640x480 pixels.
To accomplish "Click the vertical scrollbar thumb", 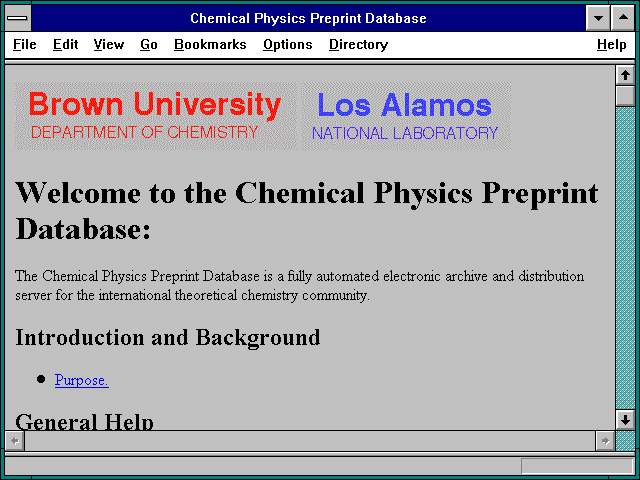I will click(625, 96).
